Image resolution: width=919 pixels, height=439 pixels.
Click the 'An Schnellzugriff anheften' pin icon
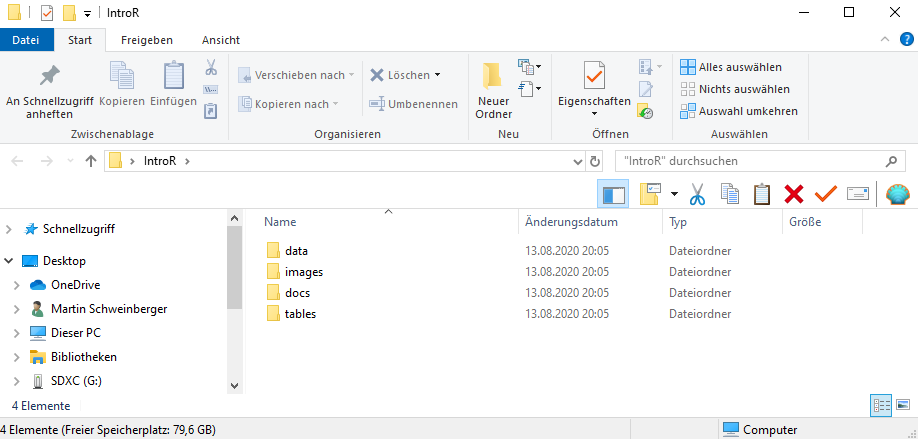[49, 77]
